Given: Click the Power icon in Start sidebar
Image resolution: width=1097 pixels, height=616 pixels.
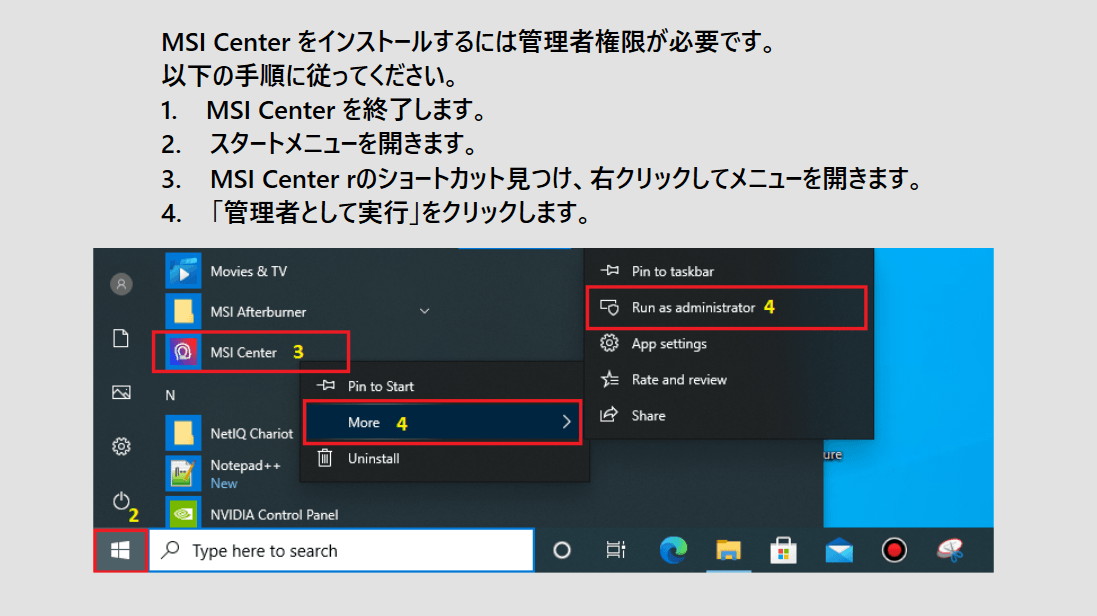Looking at the screenshot, I should [x=121, y=500].
